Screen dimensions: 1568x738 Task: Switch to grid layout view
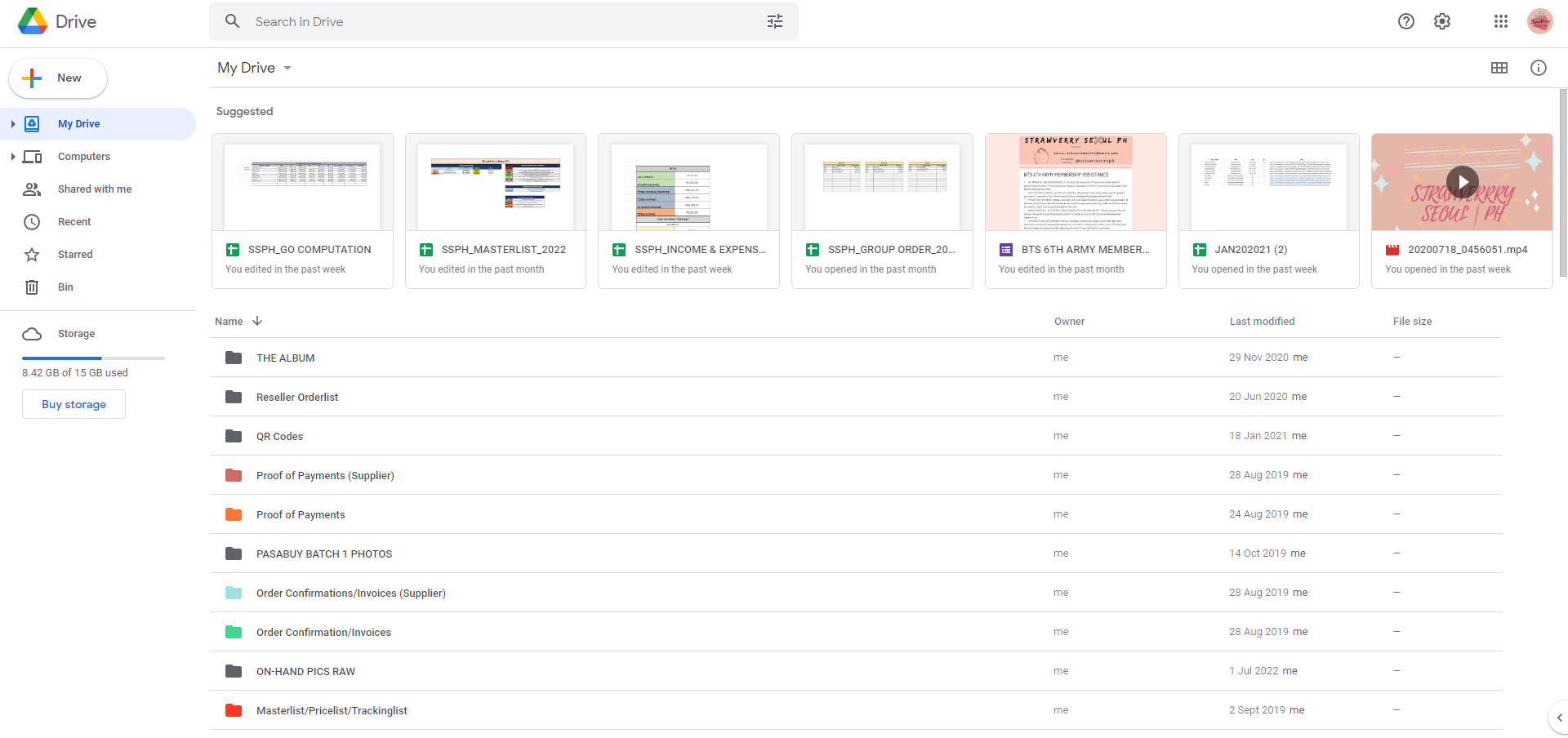[x=1499, y=68]
